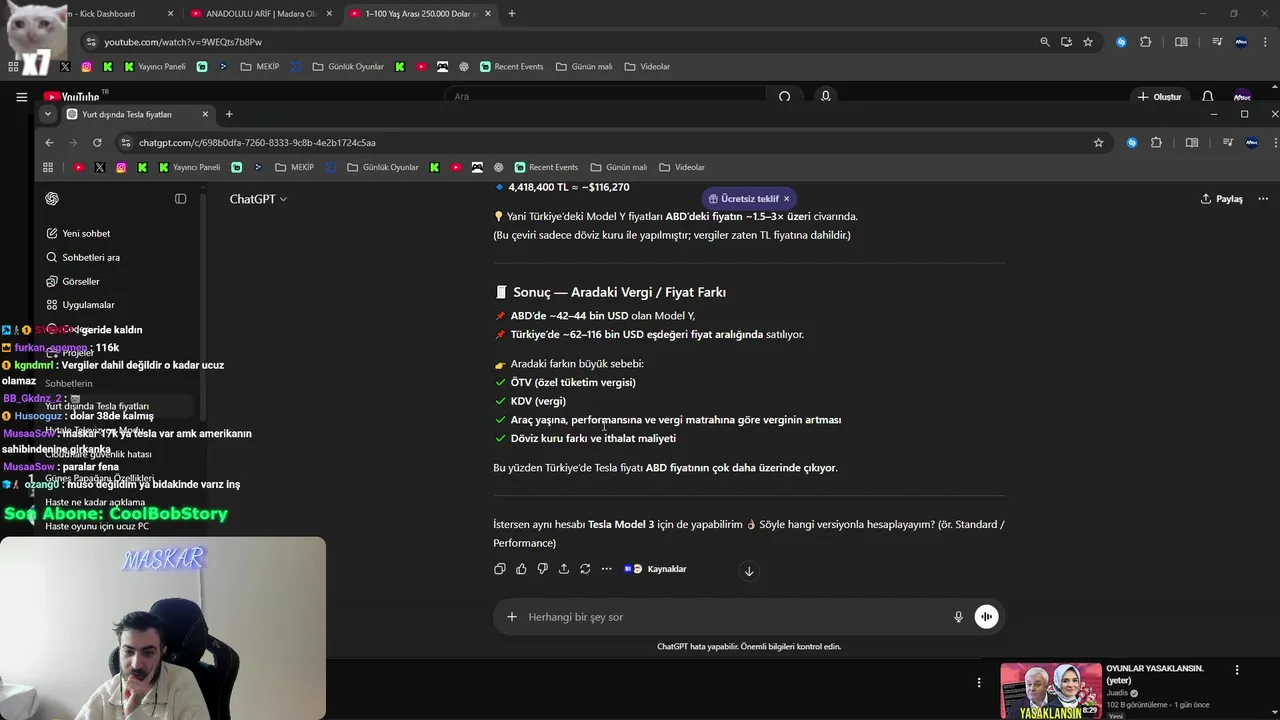The width and height of the screenshot is (1280, 720).
Task: Click the Paylaş share button in ChatGPT
Action: [x=1222, y=199]
